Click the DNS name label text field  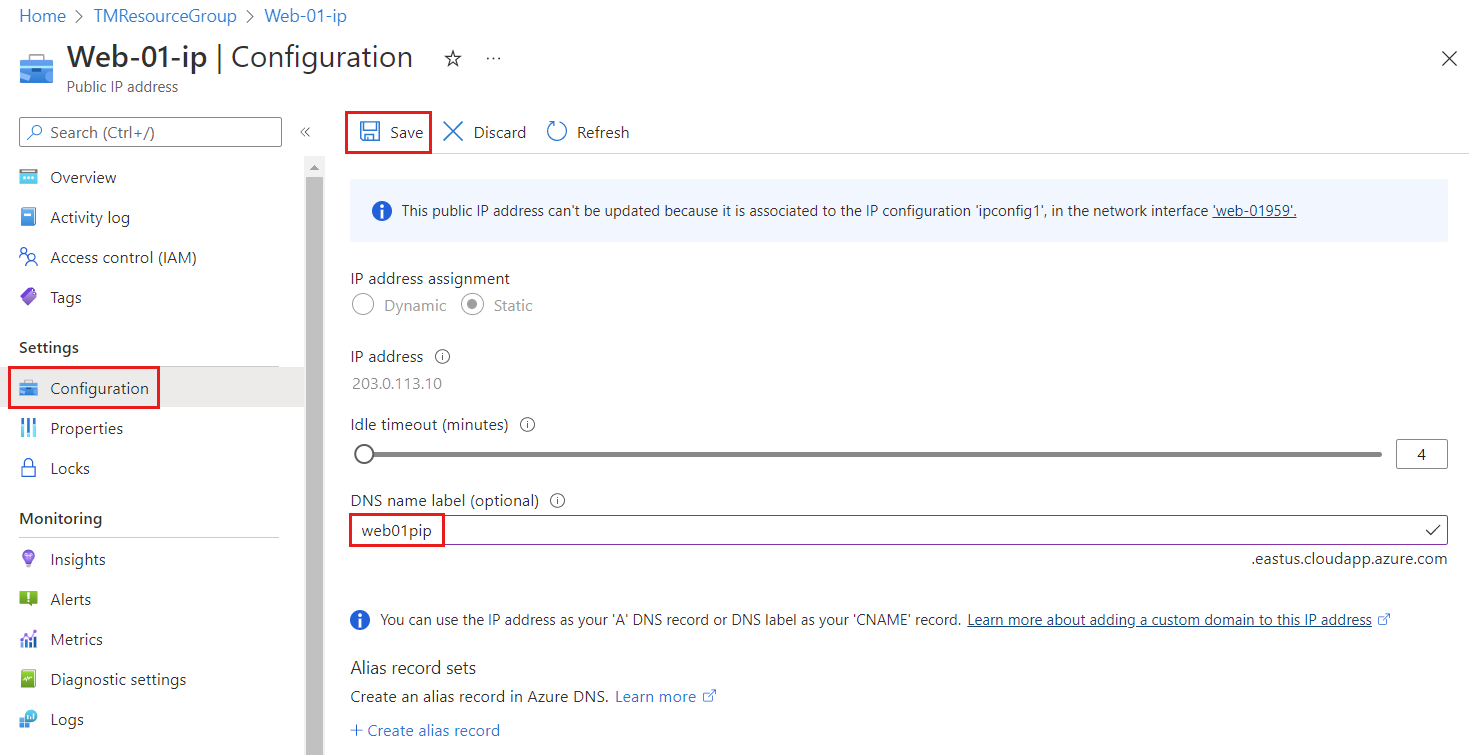[x=898, y=530]
